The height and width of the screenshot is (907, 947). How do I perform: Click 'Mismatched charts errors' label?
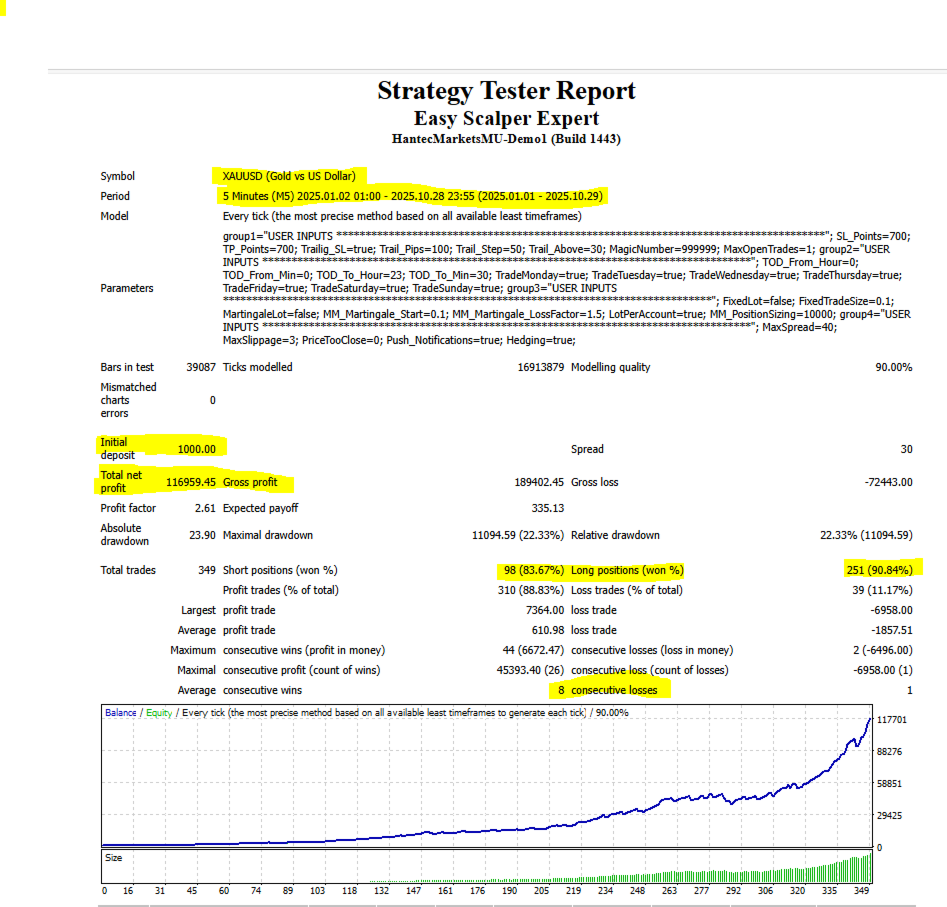pyautogui.click(x=128, y=400)
